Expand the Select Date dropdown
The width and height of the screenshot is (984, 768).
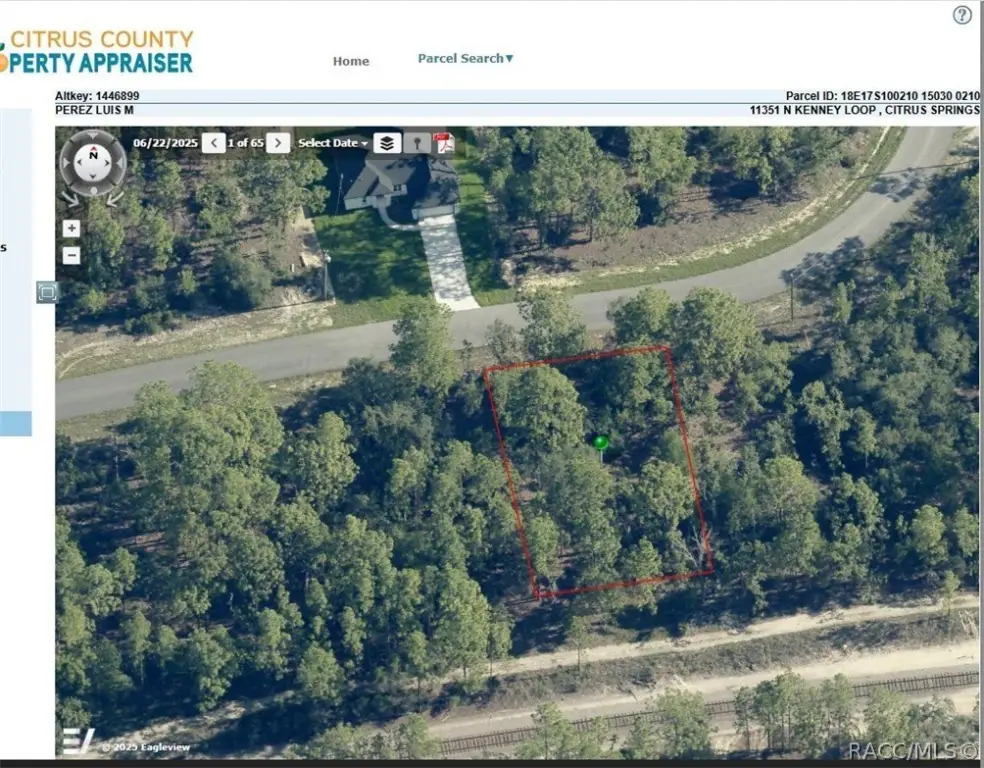[x=333, y=143]
